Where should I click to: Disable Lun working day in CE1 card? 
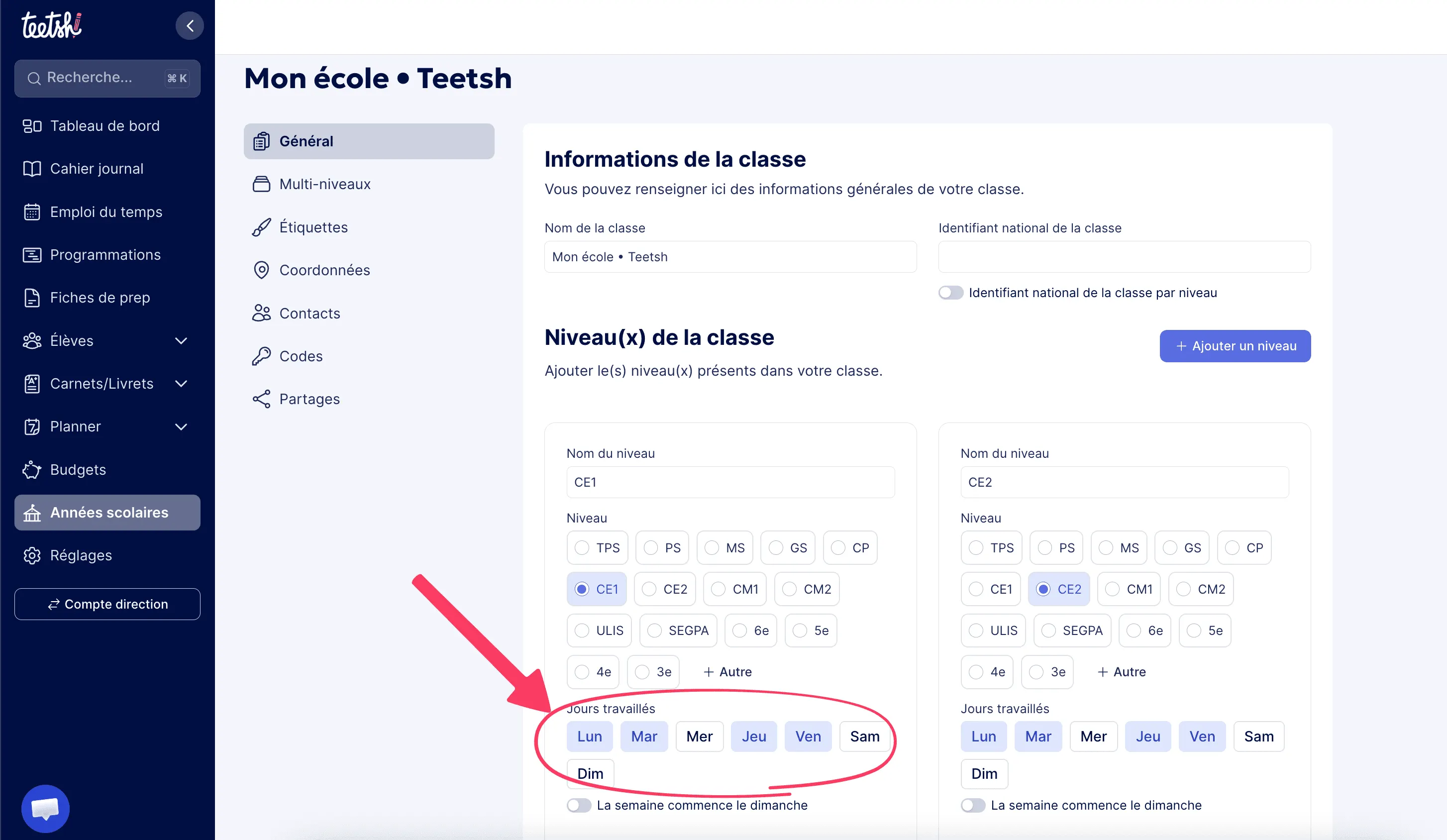tap(590, 736)
